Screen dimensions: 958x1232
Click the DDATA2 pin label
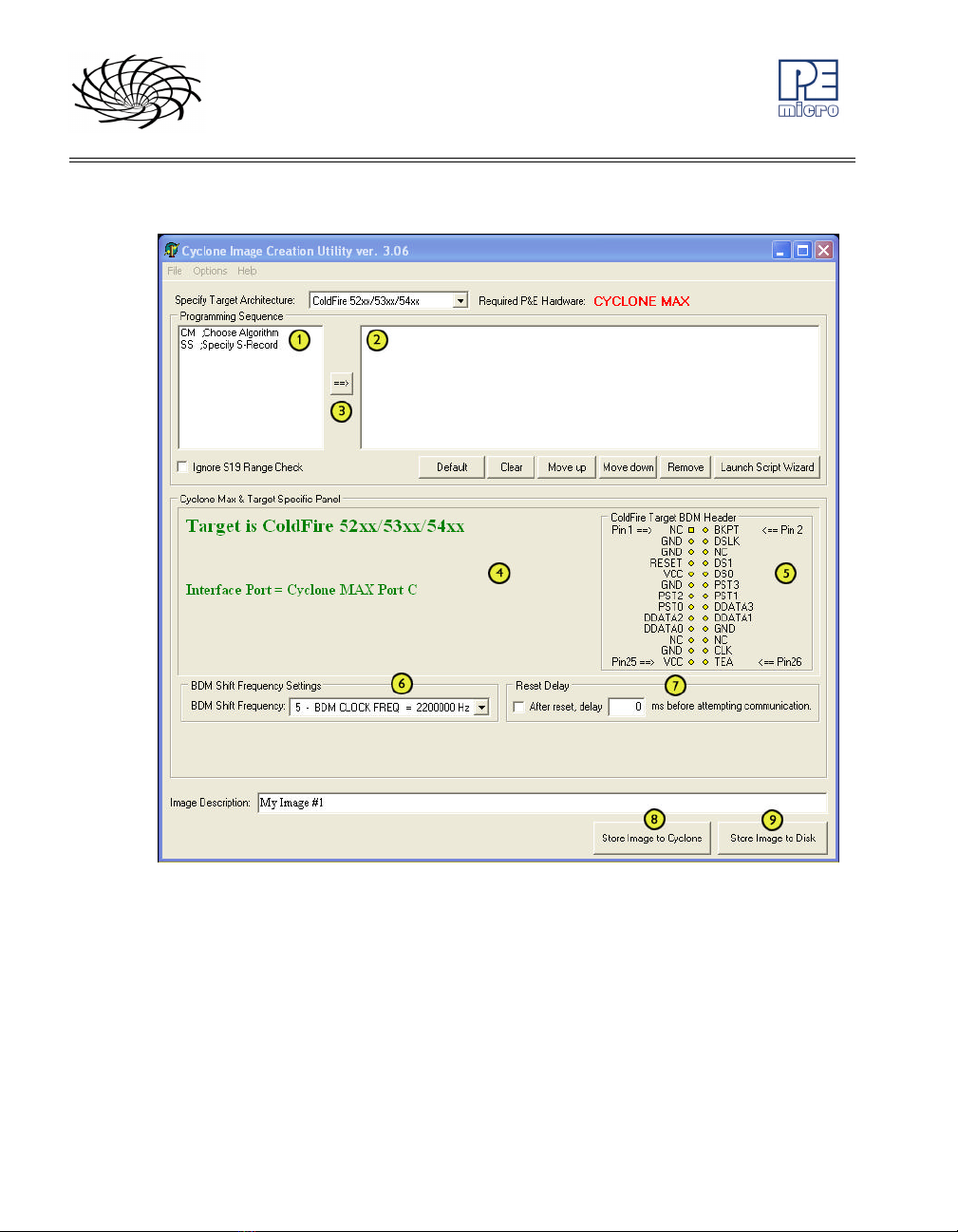pos(664,618)
